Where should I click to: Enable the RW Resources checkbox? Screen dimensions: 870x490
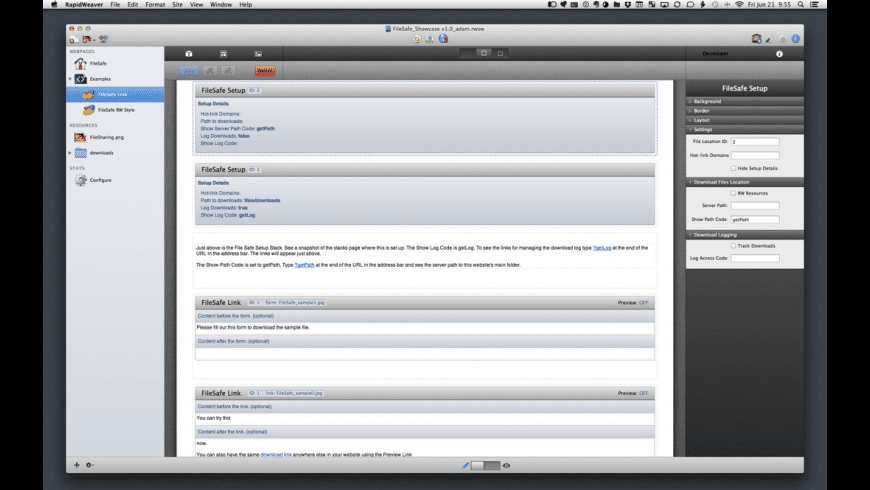point(734,193)
